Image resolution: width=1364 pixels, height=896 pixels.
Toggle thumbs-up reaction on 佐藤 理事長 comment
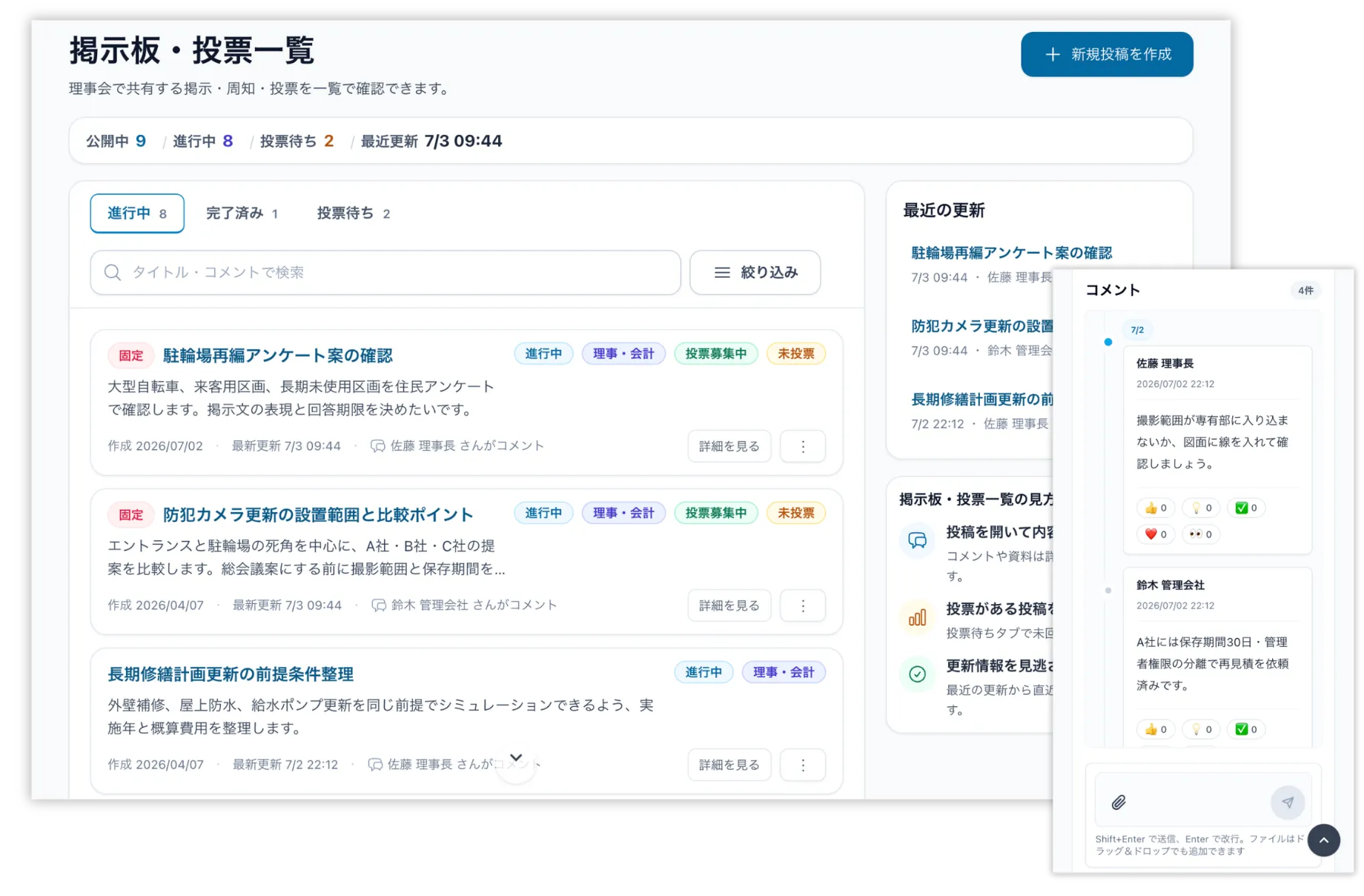click(1155, 508)
